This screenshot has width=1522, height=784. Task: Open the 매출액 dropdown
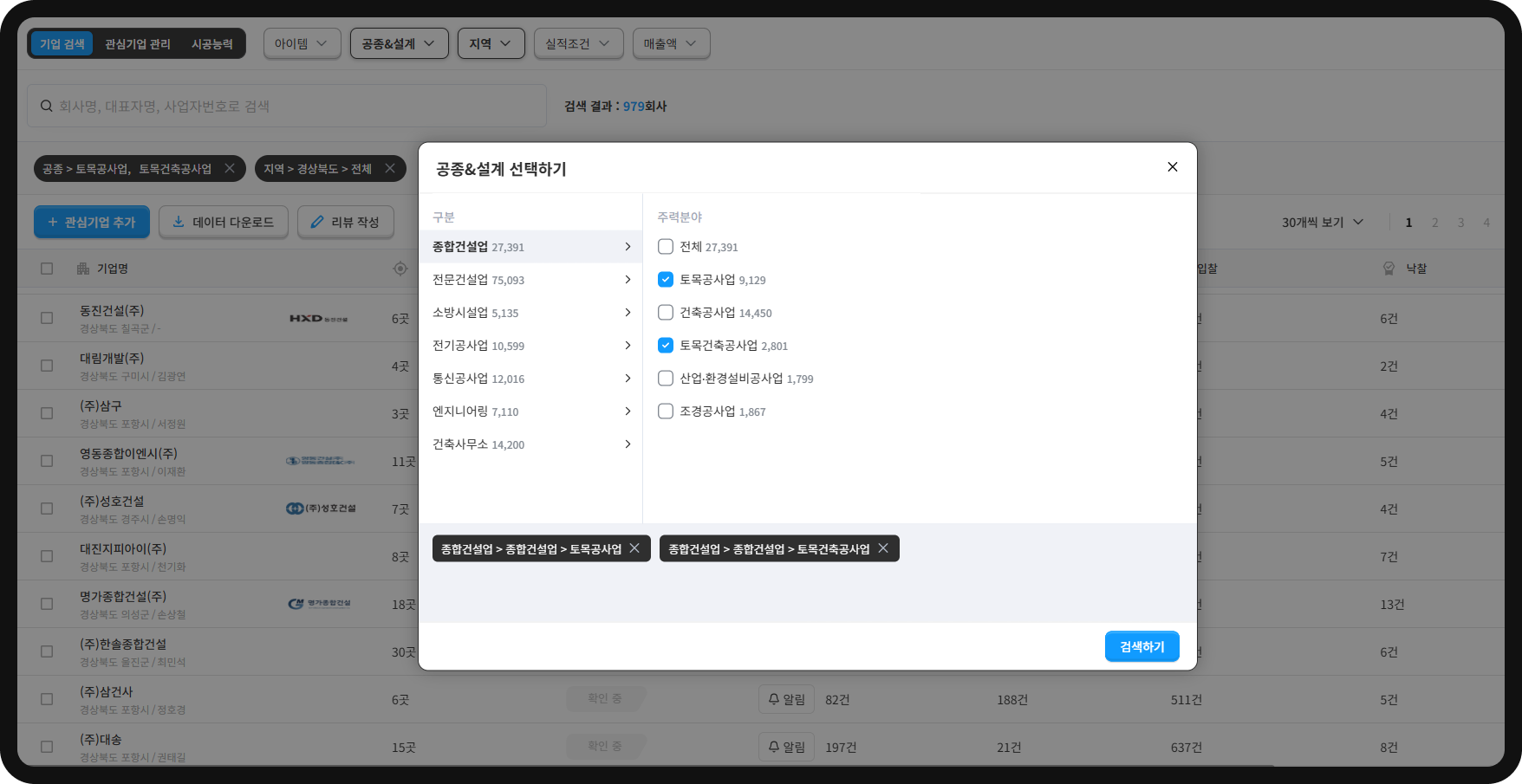click(x=671, y=43)
